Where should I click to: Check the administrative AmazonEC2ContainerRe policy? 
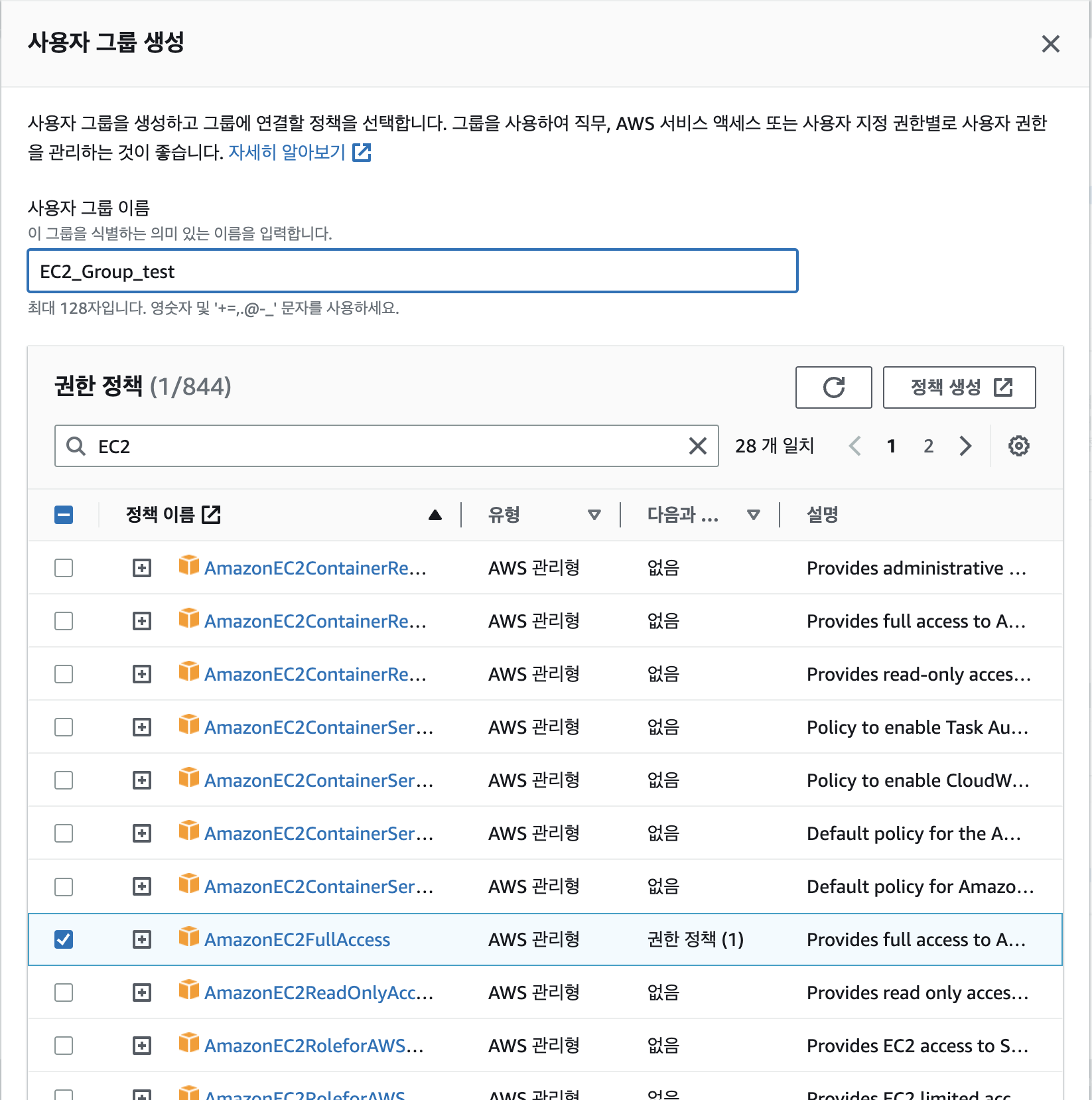(x=64, y=568)
